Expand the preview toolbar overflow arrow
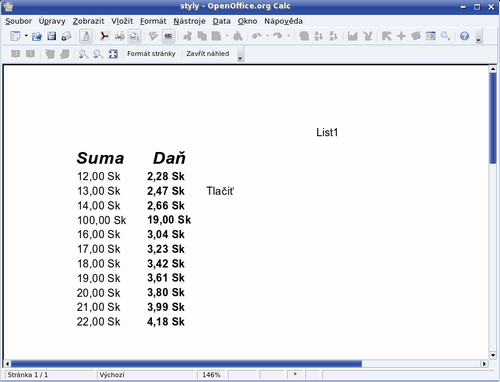500x382 pixels. 240,54
